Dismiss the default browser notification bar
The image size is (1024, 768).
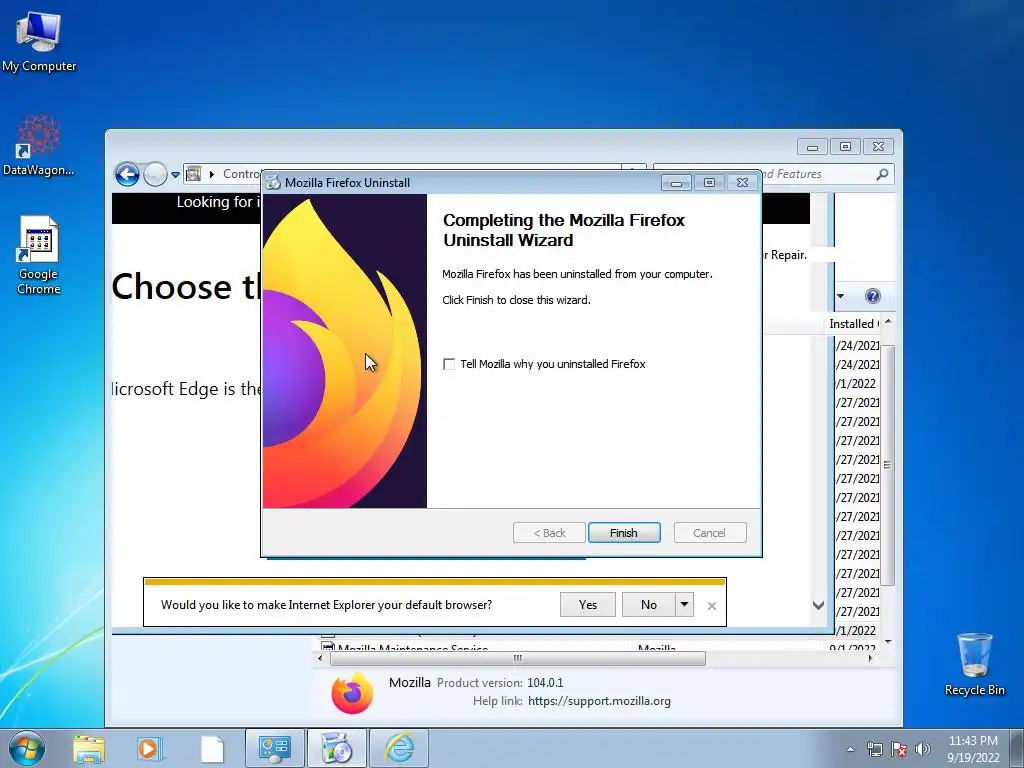tap(712, 606)
